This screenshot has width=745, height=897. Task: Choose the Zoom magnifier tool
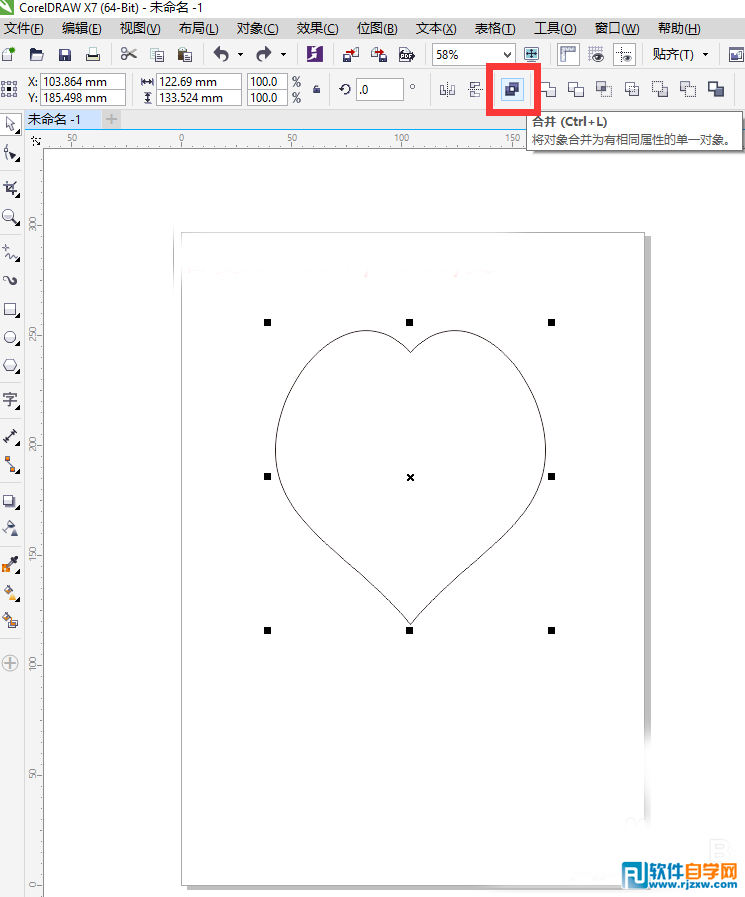pyautogui.click(x=11, y=217)
